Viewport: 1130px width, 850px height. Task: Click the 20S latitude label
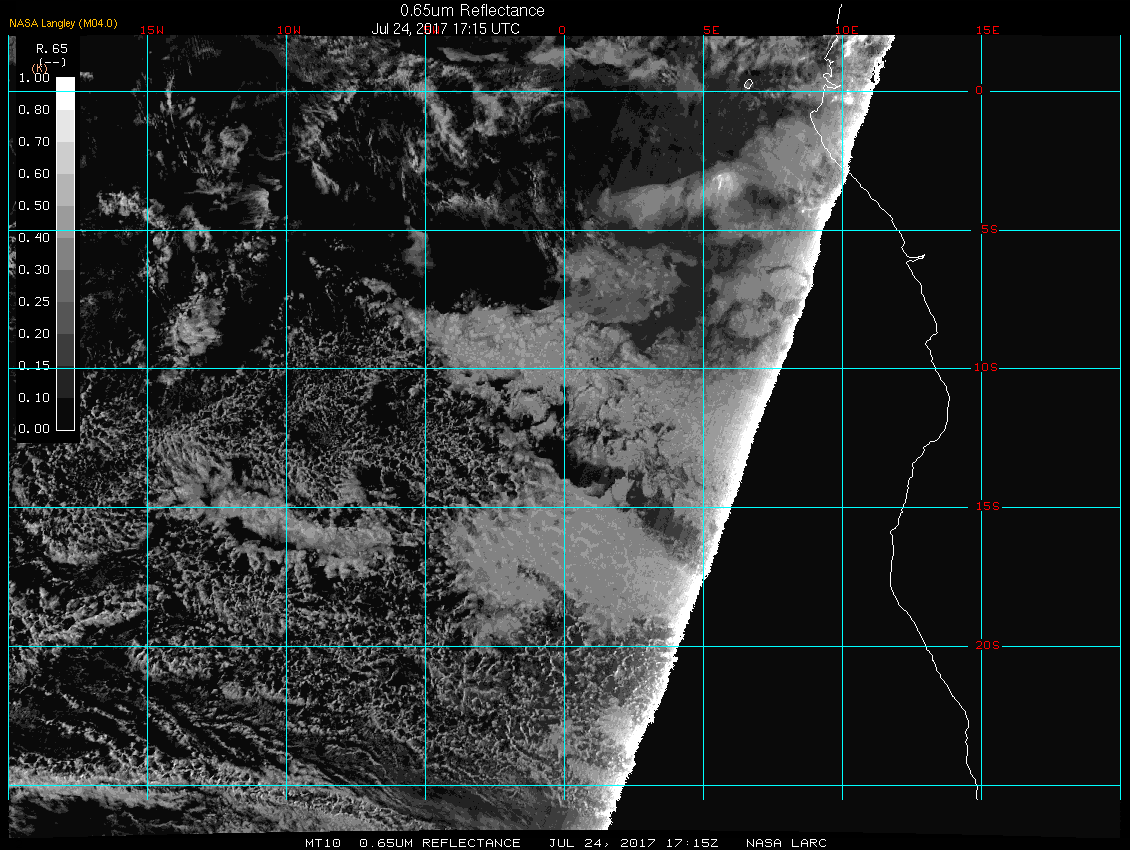coord(987,645)
